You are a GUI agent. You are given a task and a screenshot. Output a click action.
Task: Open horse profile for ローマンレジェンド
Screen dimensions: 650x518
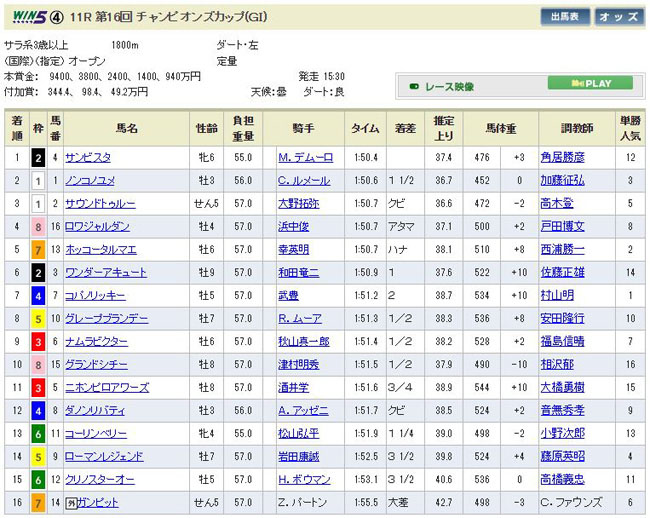[x=103, y=456]
